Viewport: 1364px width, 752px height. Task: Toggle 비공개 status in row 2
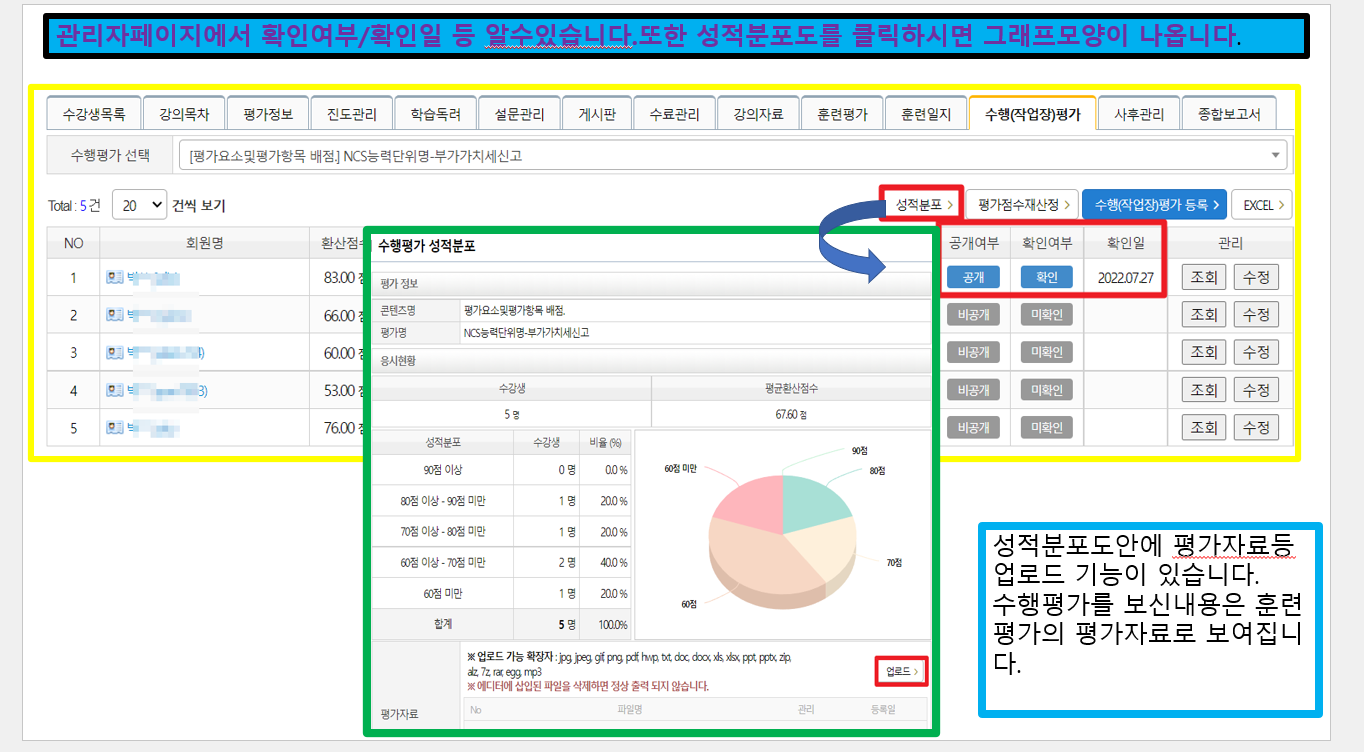point(973,315)
